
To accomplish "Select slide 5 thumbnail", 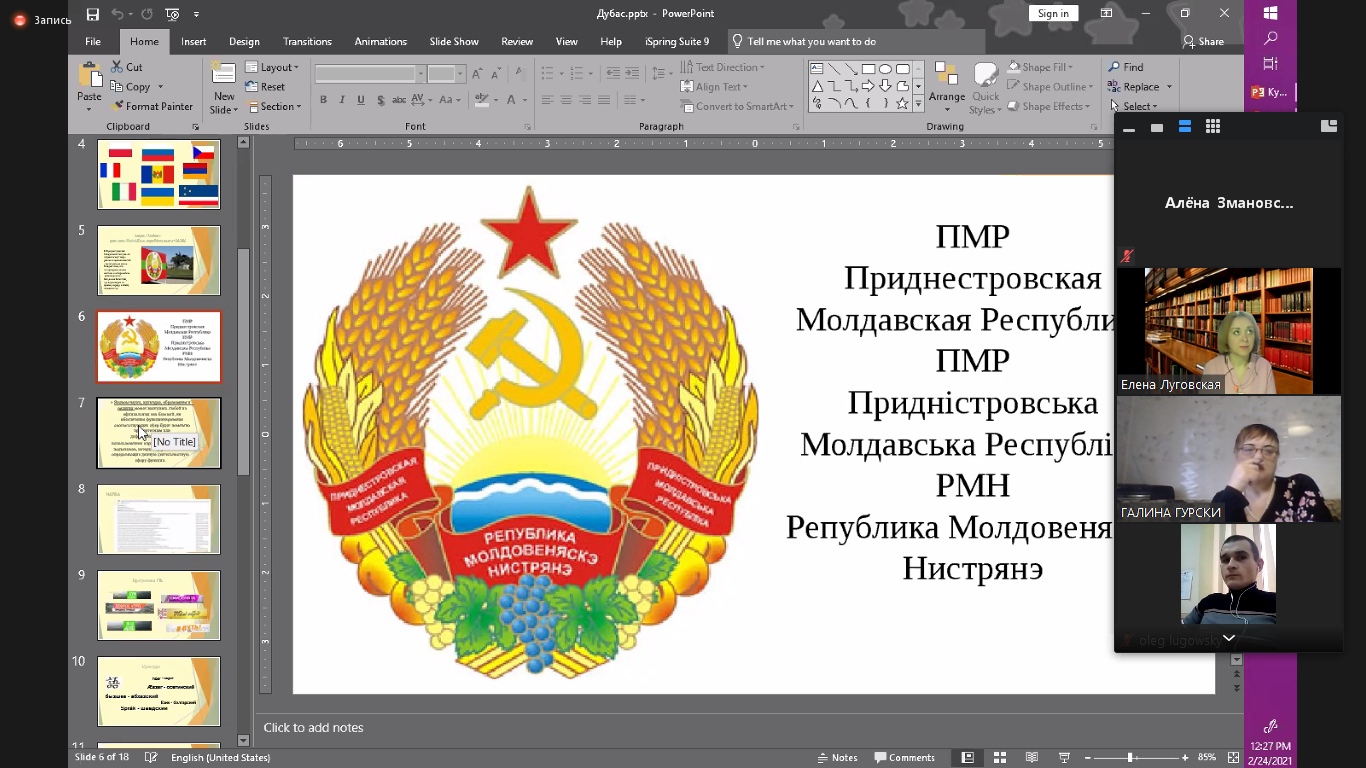I will point(159,260).
